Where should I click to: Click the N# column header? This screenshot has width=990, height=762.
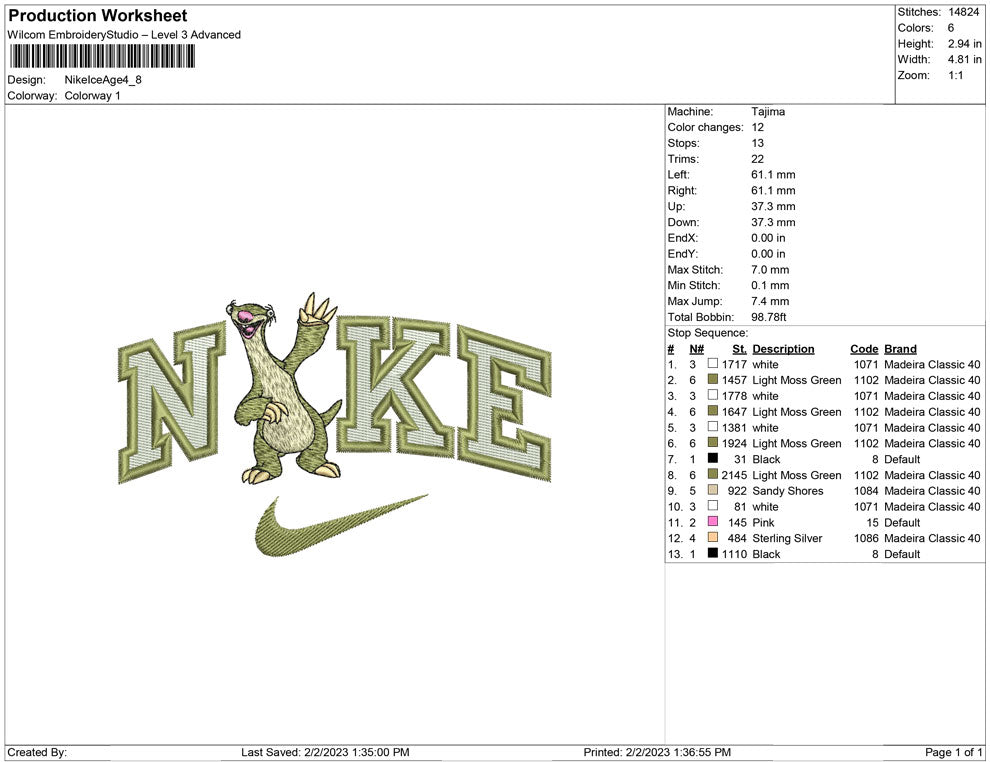click(696, 349)
